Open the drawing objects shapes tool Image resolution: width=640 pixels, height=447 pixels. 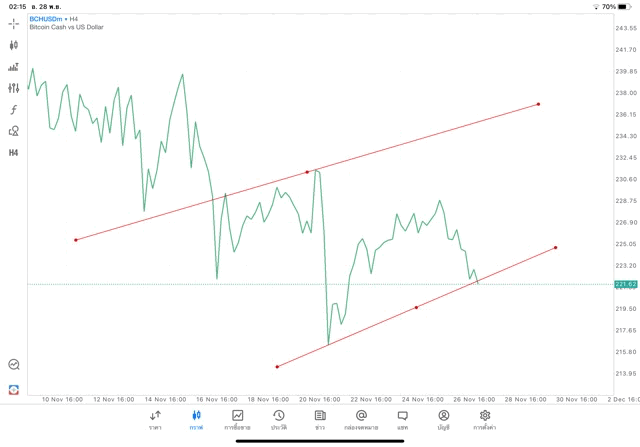click(14, 131)
